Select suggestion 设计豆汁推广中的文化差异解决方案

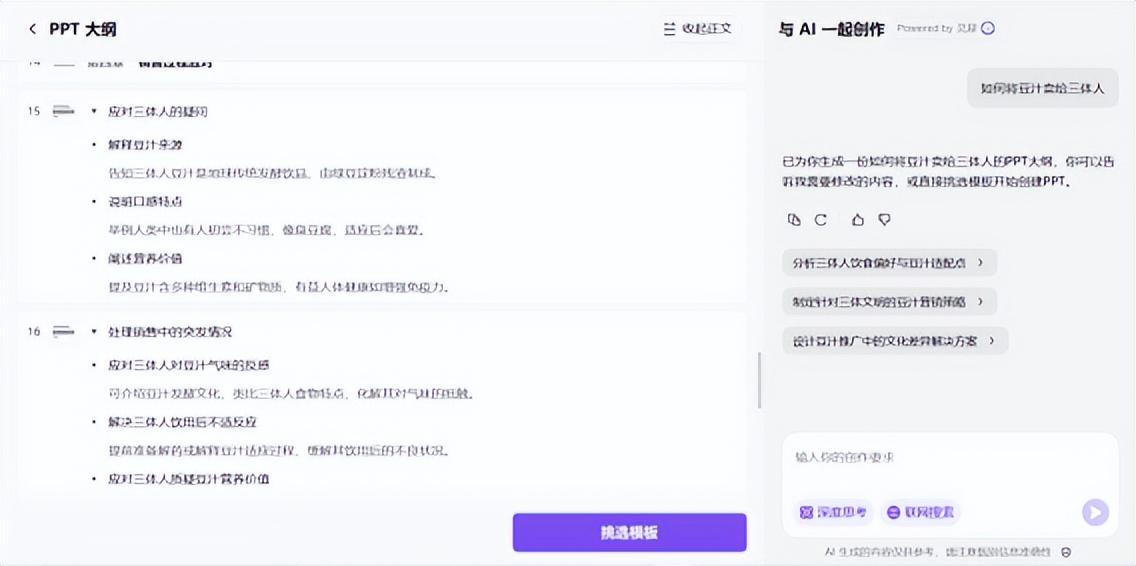894,340
